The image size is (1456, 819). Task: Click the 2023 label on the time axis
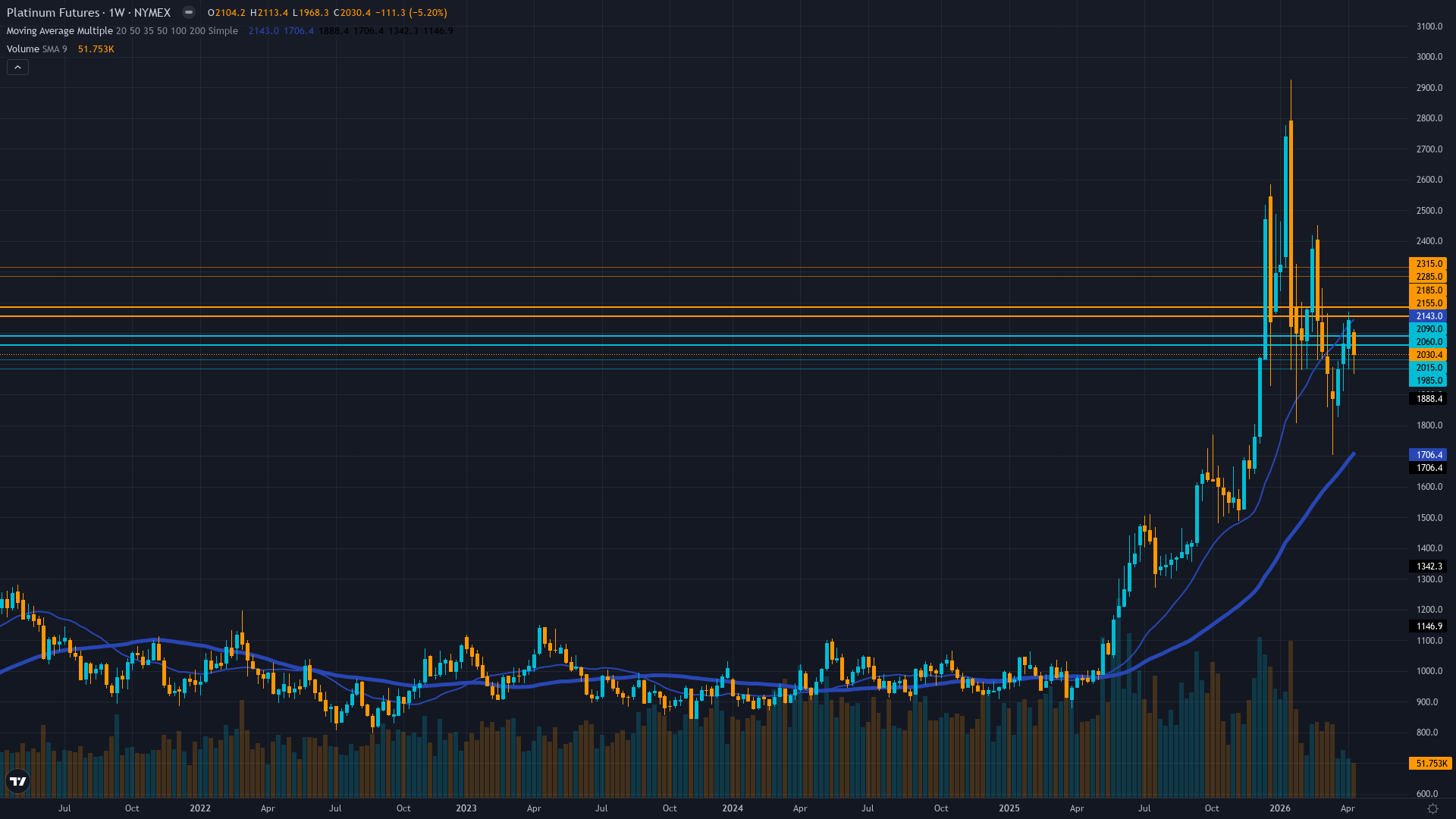tap(466, 808)
